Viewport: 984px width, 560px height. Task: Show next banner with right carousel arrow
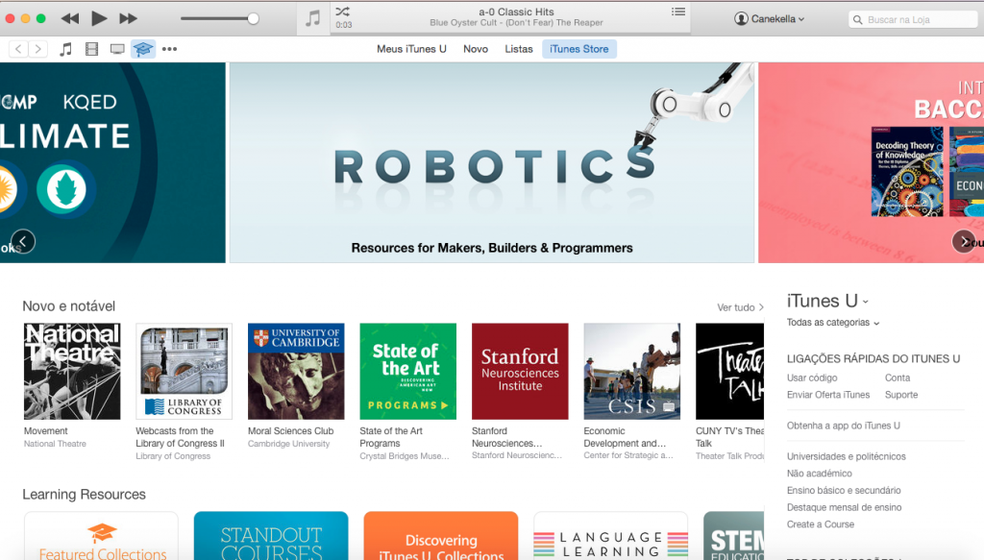964,242
